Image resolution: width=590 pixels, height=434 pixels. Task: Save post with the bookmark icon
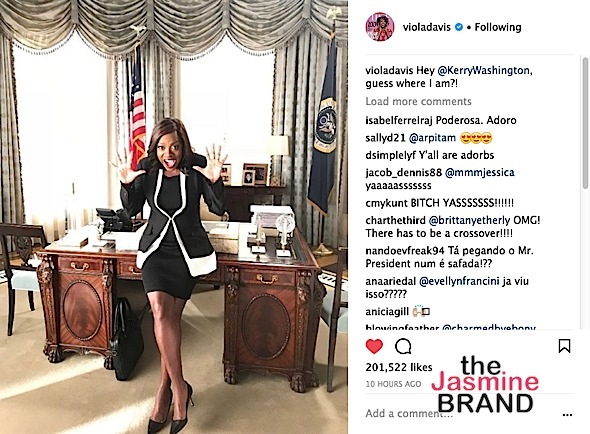[x=564, y=346]
